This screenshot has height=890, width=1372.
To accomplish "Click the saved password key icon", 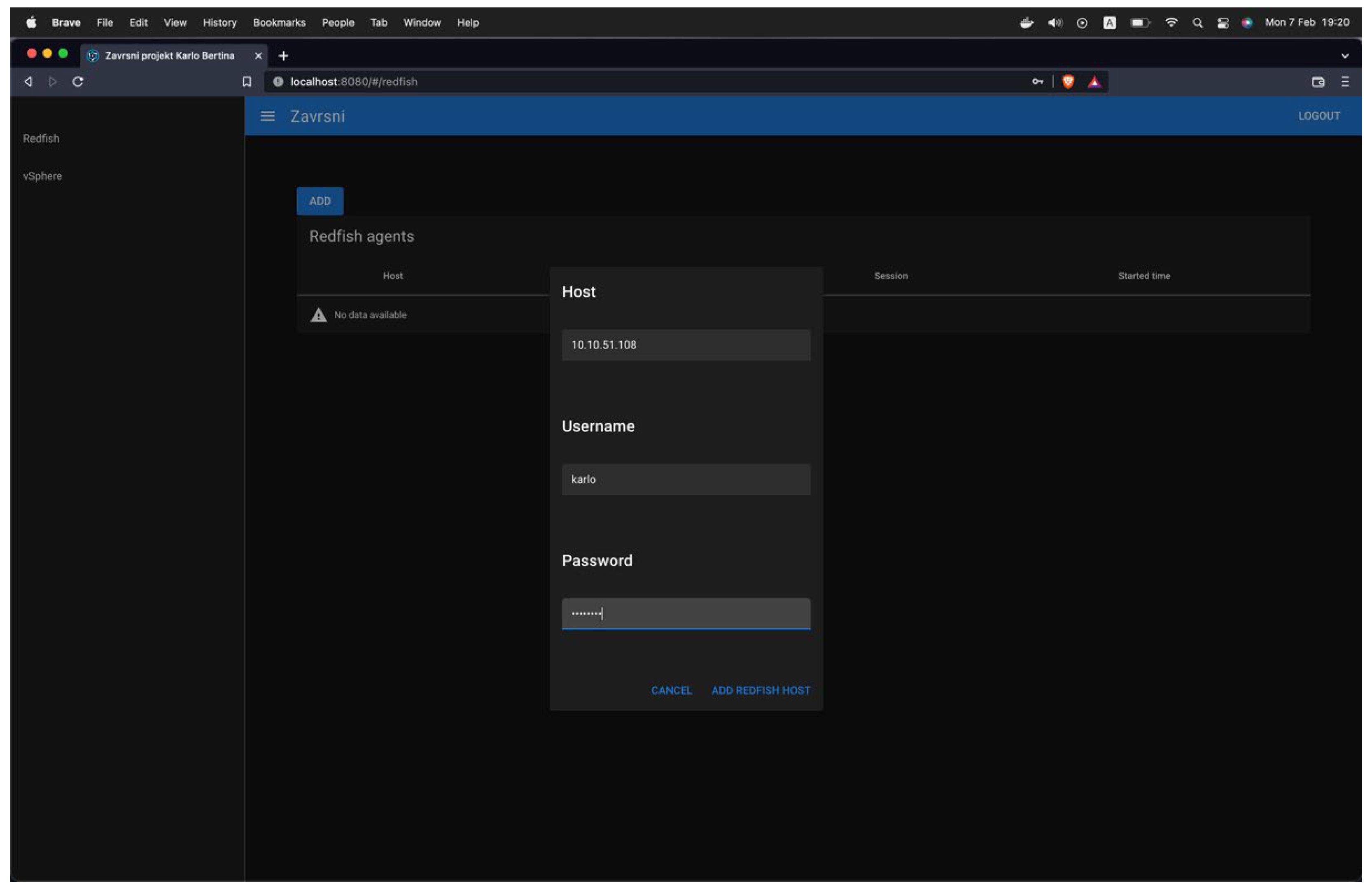I will pos(1037,82).
